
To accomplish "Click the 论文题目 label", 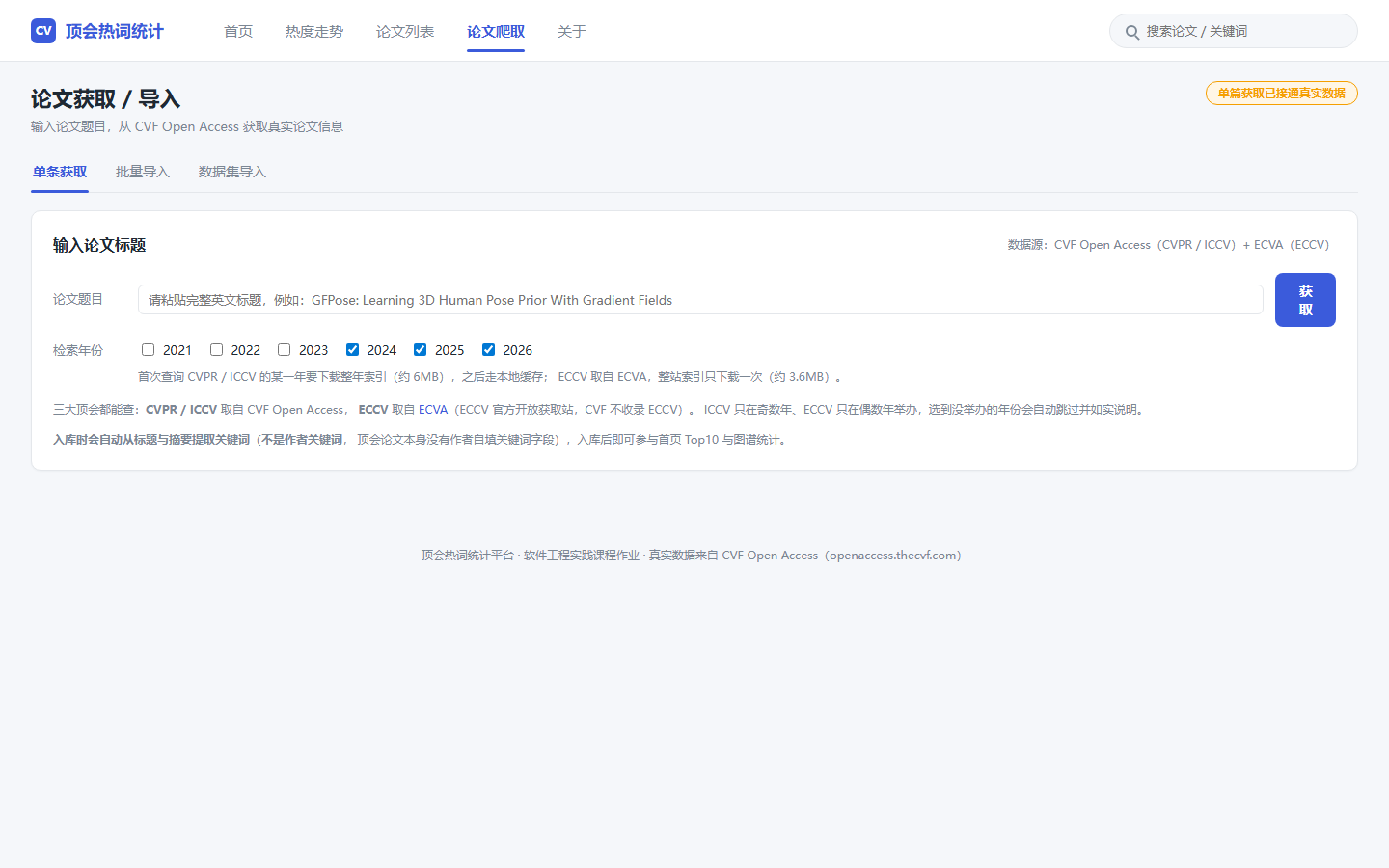I will coord(78,300).
